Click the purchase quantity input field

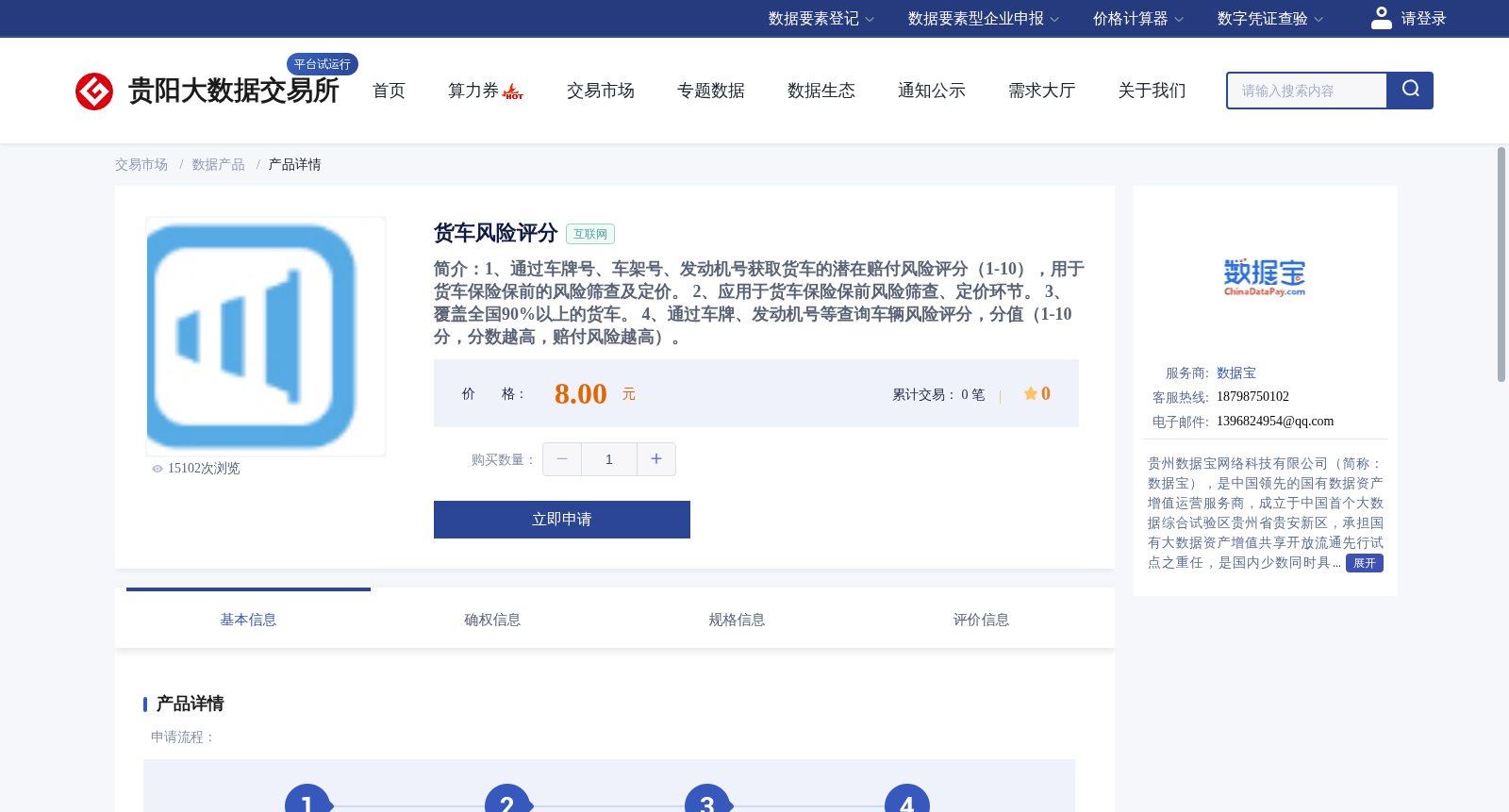[x=609, y=459]
